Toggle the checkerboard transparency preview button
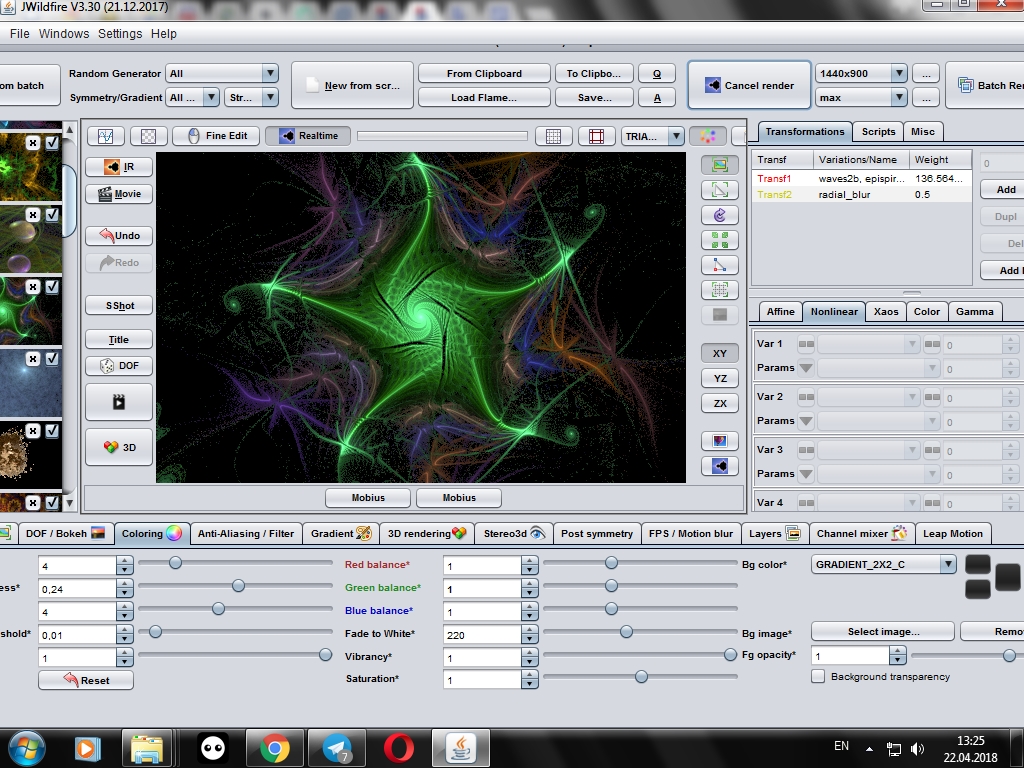The height and width of the screenshot is (768, 1024). (149, 136)
